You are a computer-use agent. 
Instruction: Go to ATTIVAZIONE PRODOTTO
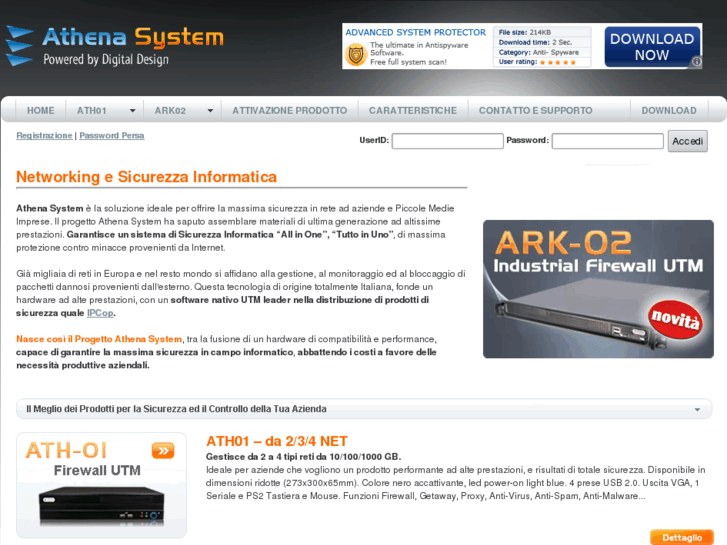coord(289,111)
